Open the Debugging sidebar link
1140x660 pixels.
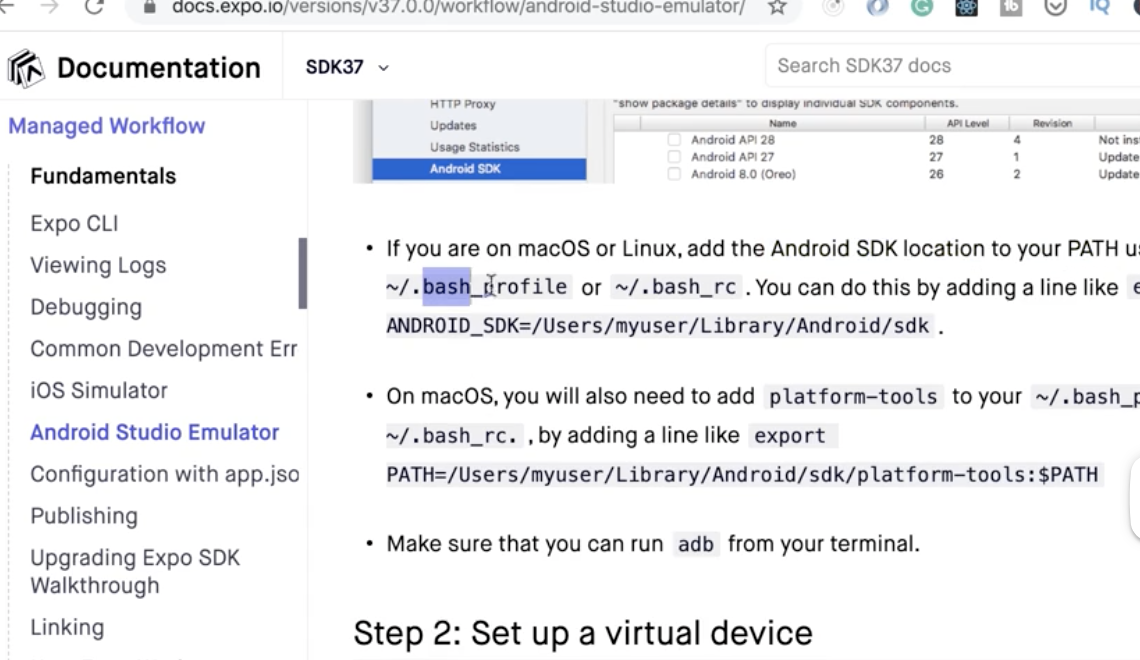coord(86,307)
